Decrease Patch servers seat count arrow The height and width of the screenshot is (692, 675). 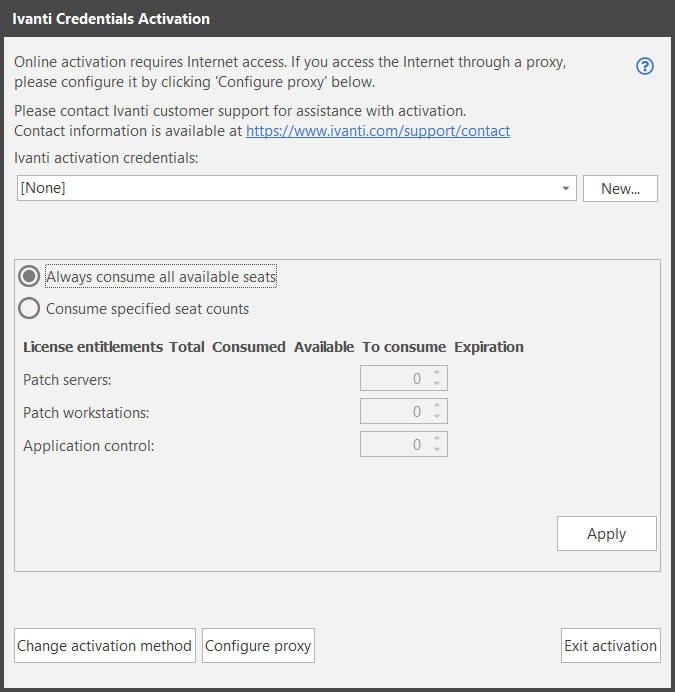(x=437, y=384)
